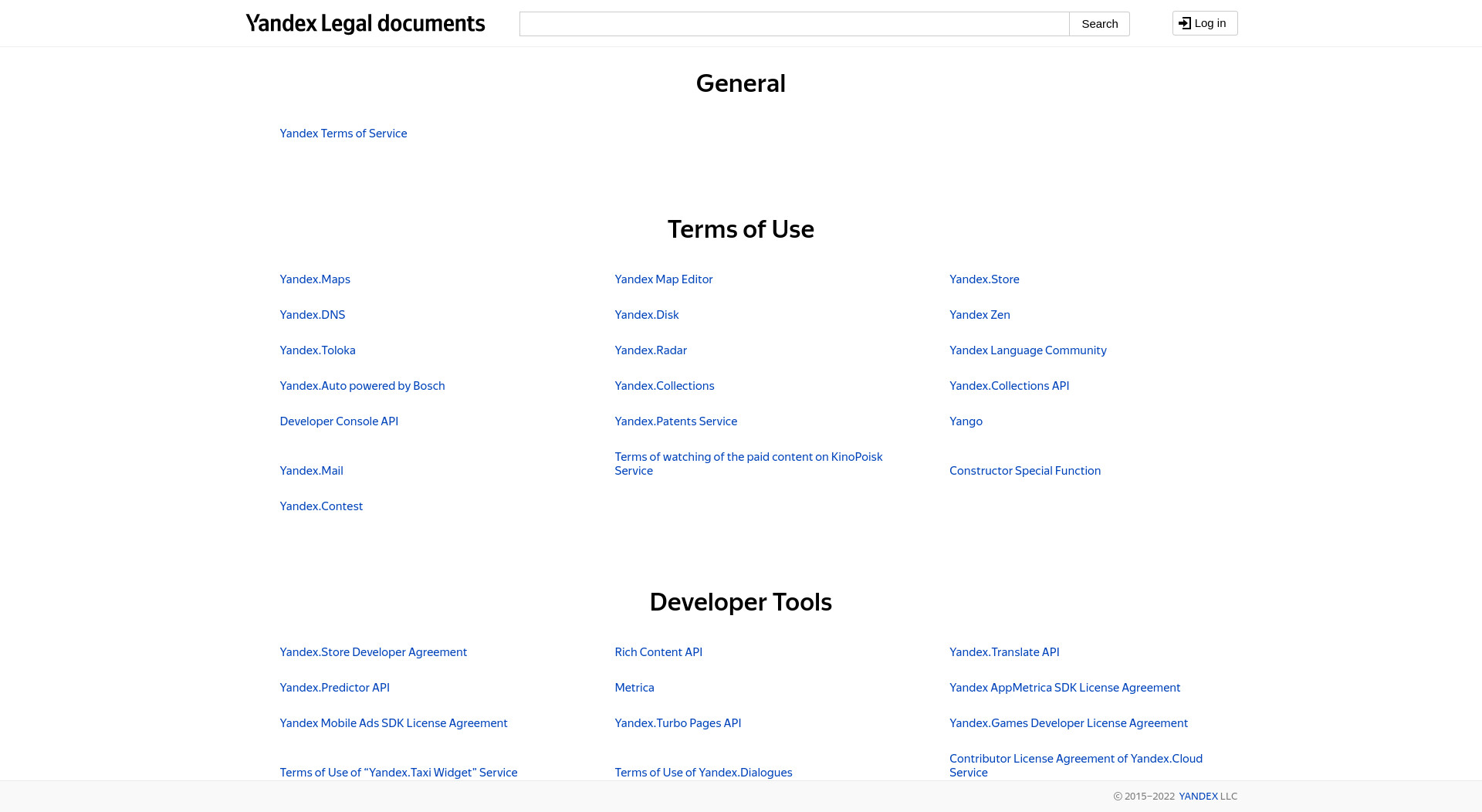Open the Yango terms link

pos(966,421)
